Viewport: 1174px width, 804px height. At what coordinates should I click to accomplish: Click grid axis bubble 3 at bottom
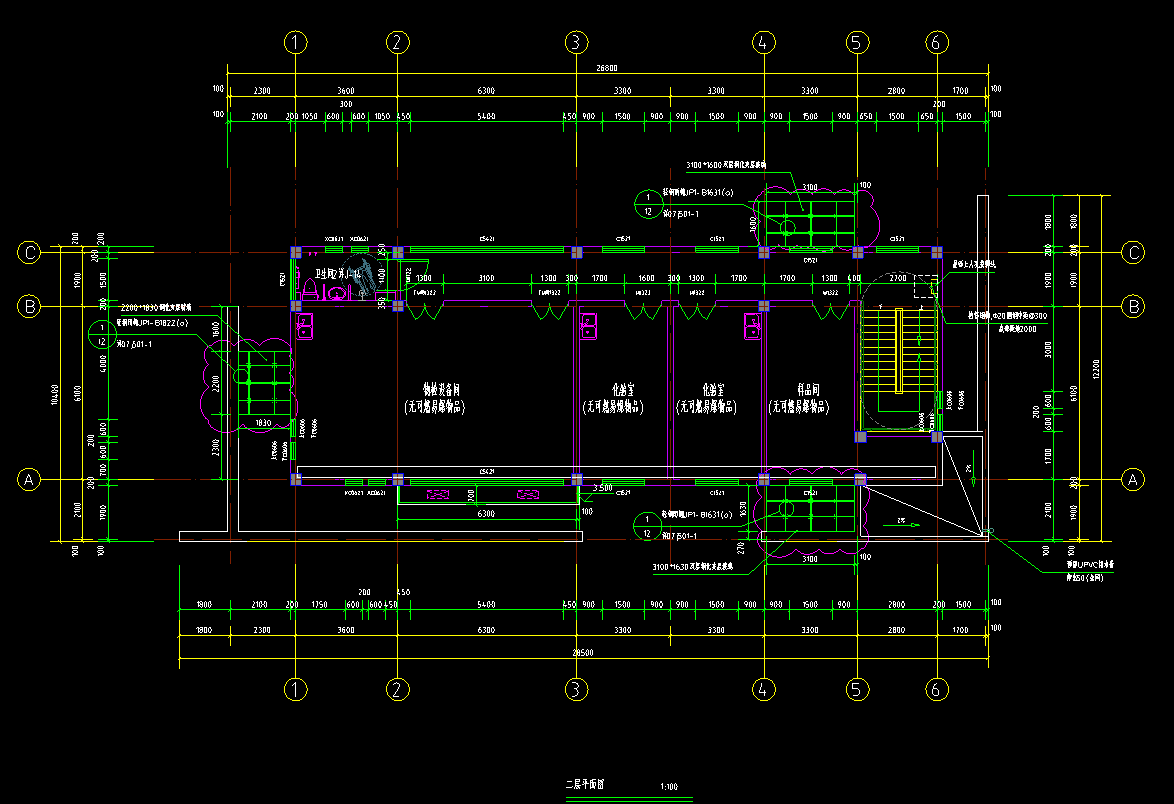(575, 689)
